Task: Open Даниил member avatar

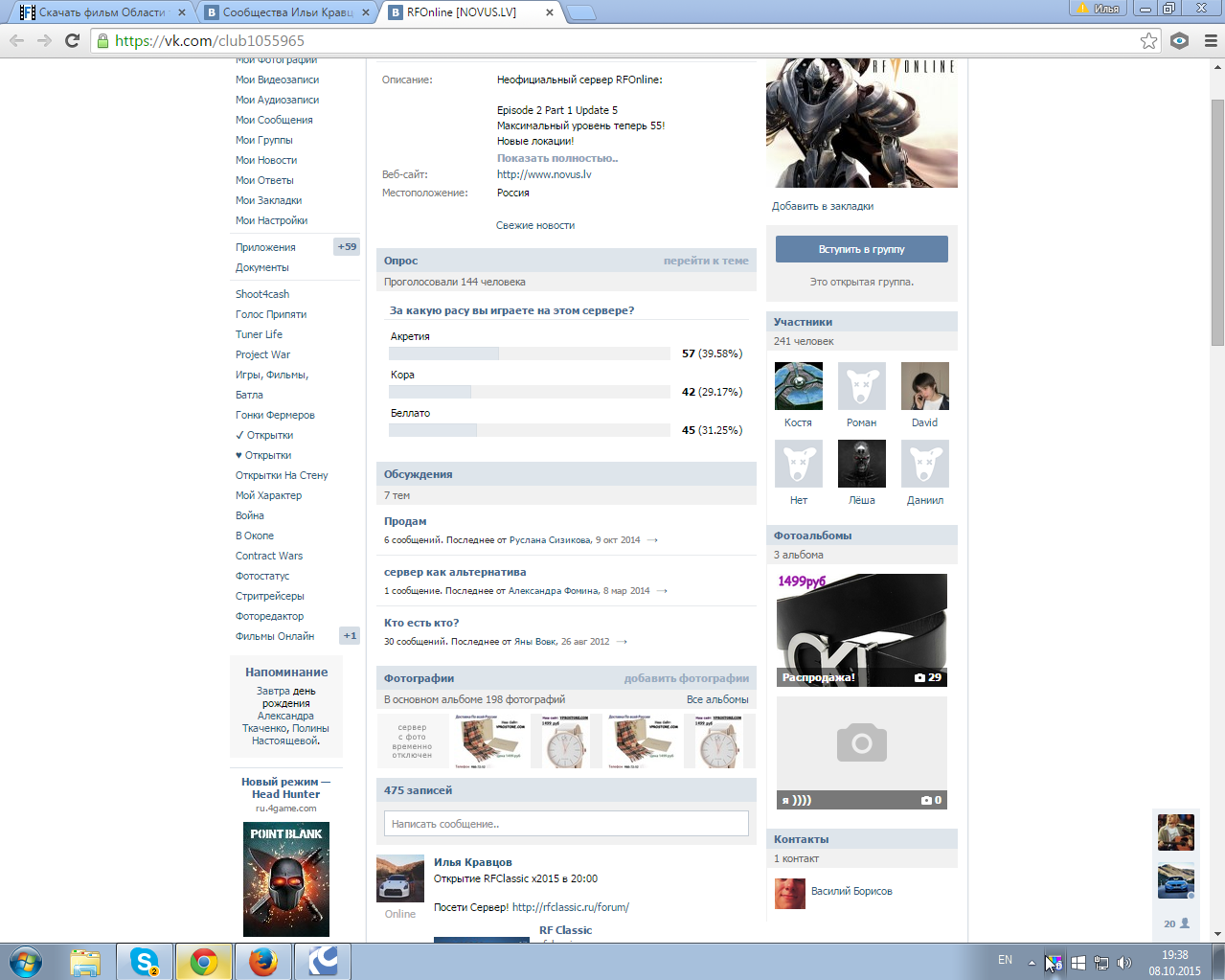Action: (925, 464)
